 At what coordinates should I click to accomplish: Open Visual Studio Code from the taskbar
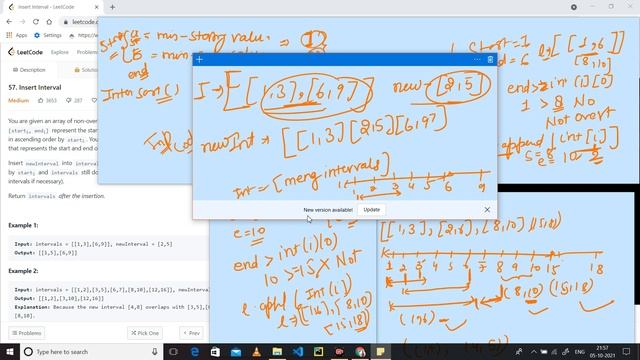(x=298, y=351)
